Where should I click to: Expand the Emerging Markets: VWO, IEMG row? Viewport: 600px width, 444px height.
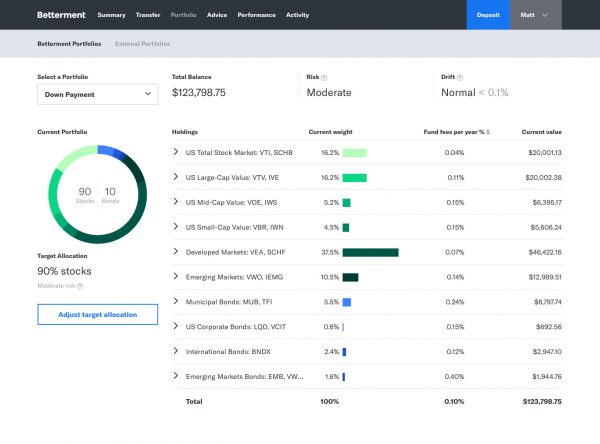(x=176, y=276)
